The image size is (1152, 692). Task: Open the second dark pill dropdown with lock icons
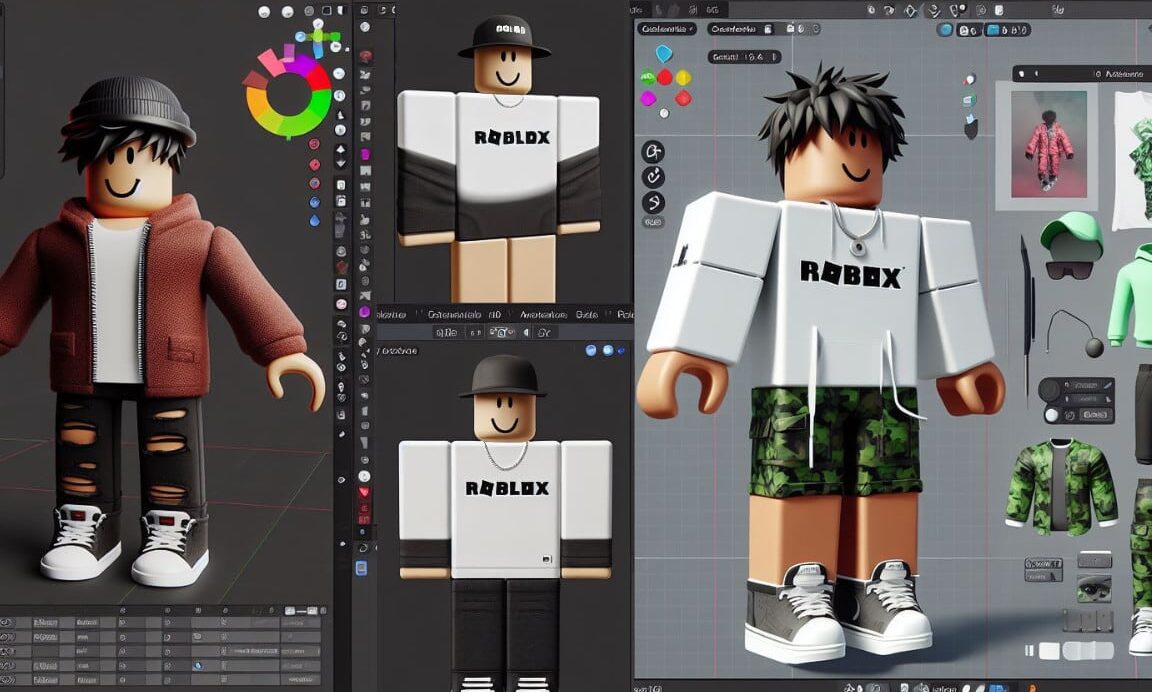pyautogui.click(x=764, y=29)
